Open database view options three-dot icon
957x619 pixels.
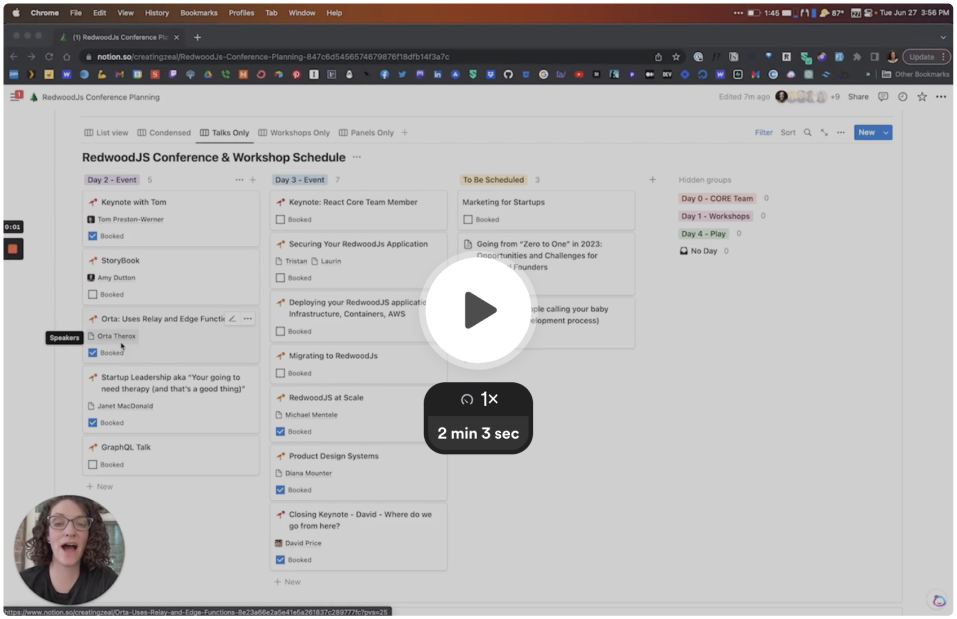coord(840,132)
